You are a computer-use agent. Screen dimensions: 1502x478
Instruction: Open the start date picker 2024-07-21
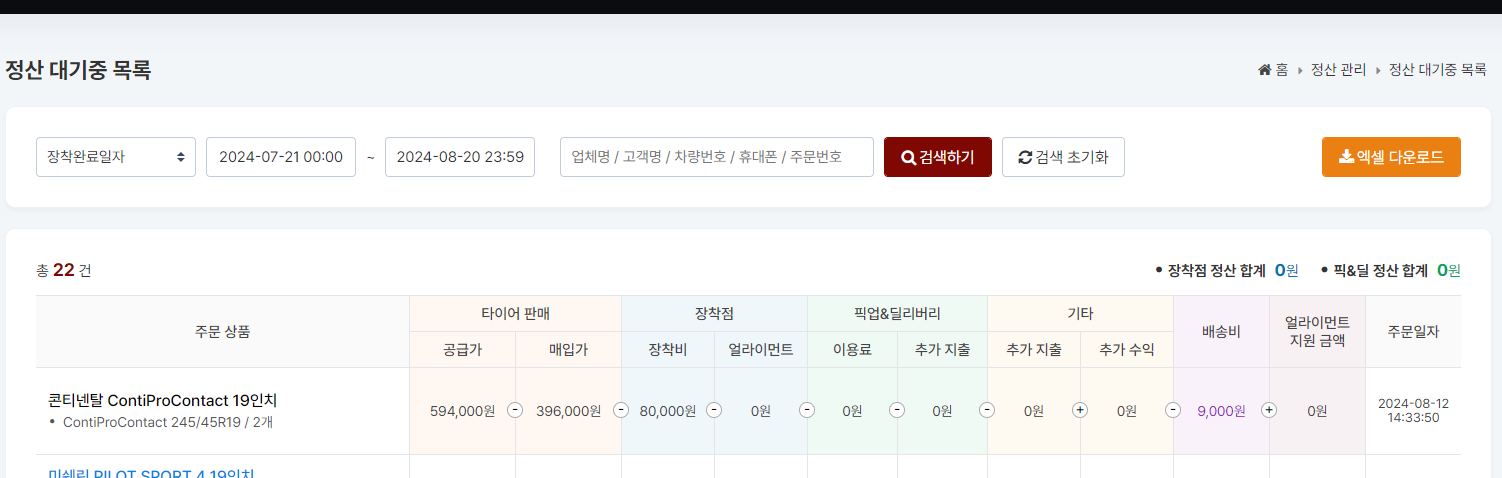click(281, 157)
